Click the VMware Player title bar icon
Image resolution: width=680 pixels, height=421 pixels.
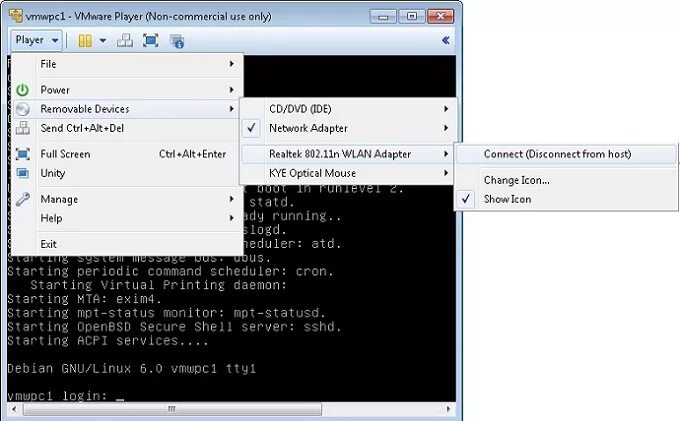pyautogui.click(x=16, y=16)
